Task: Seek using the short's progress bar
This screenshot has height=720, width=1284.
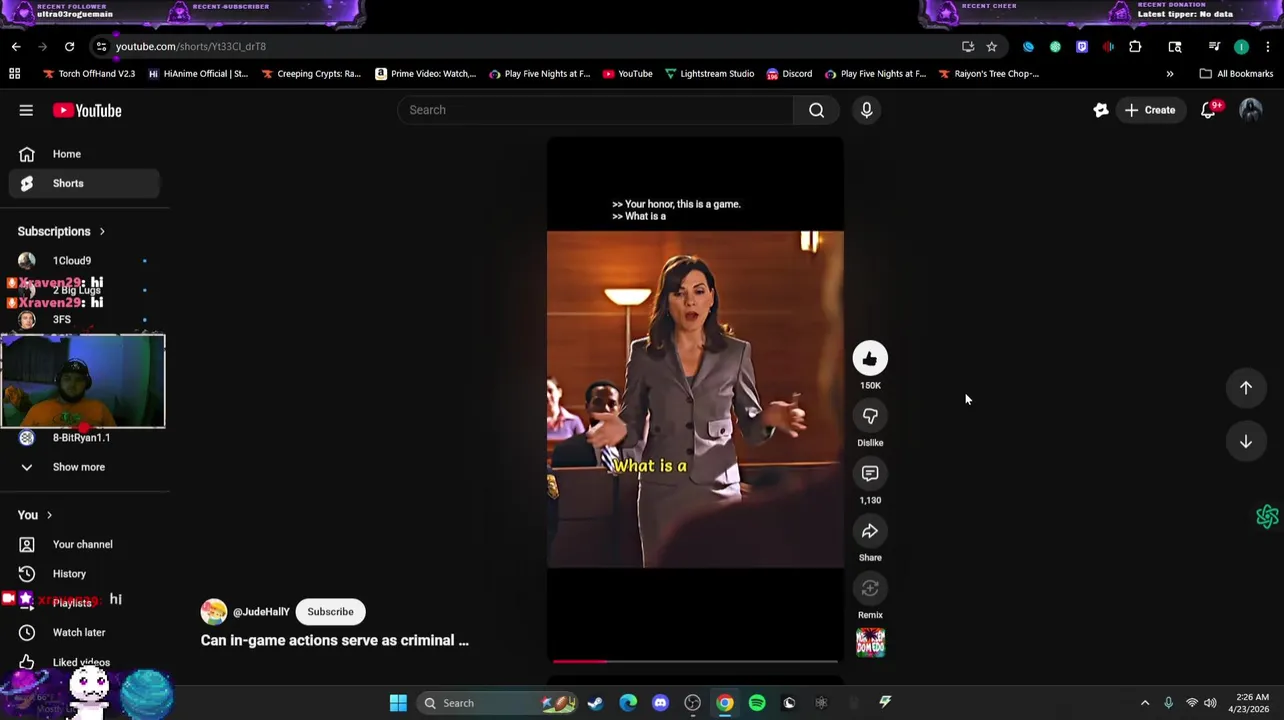Action: pyautogui.click(x=695, y=661)
